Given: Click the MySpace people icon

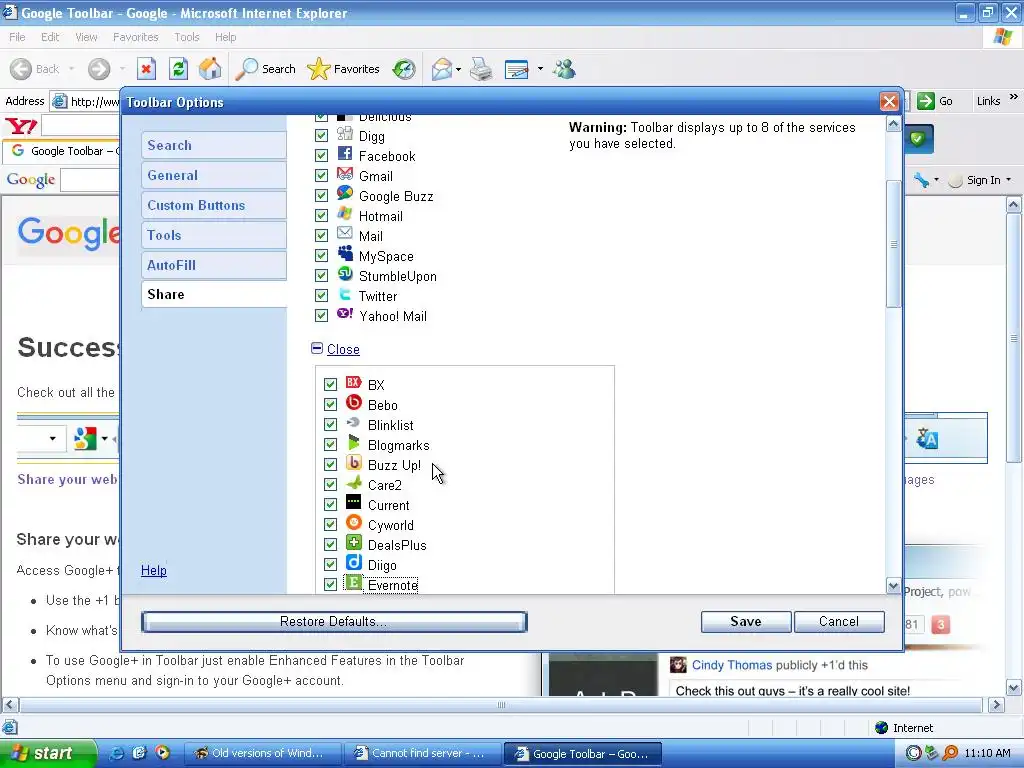Looking at the screenshot, I should point(345,254).
